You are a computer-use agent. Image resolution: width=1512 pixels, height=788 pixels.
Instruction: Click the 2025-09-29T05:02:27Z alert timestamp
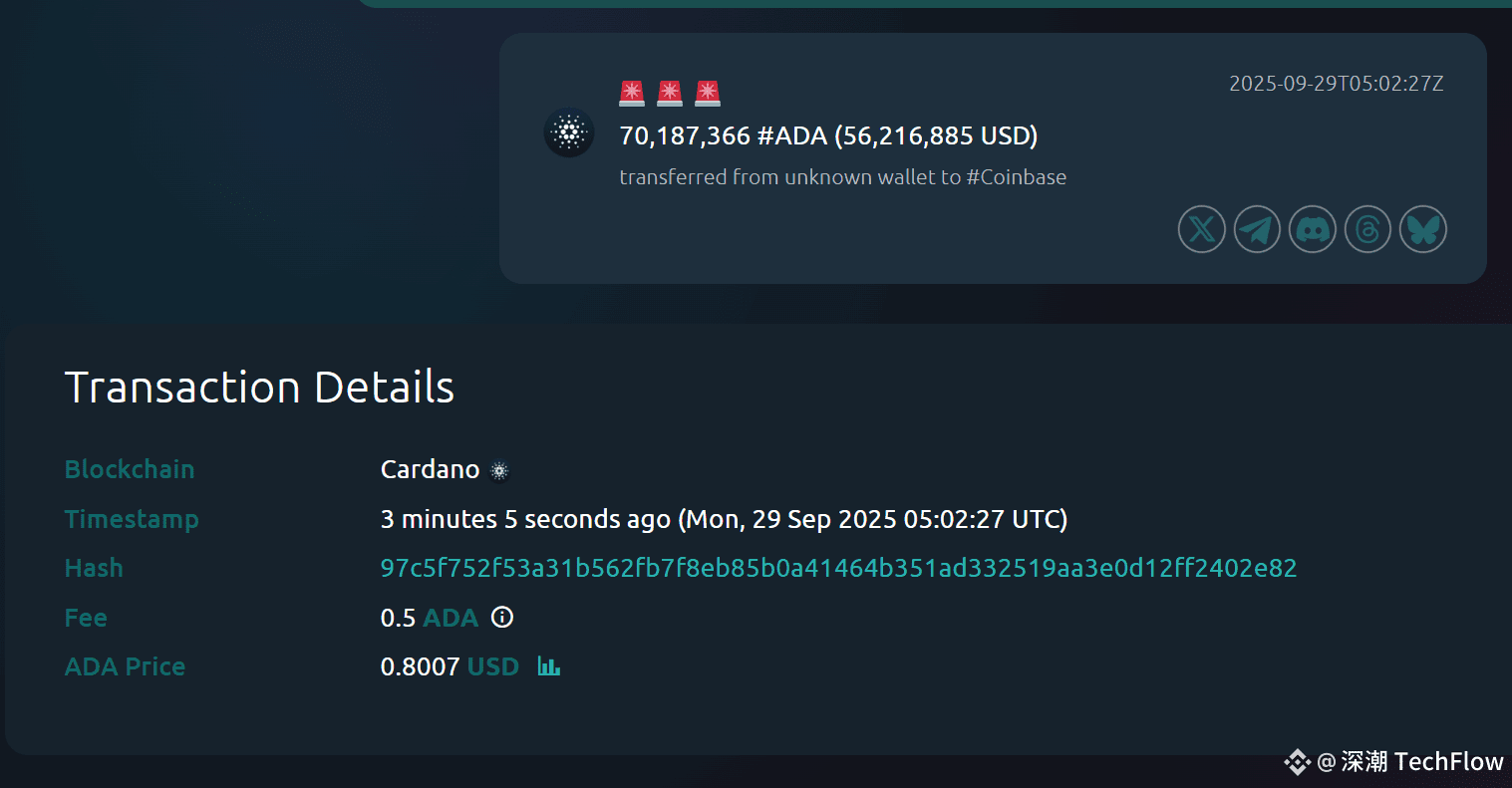pyautogui.click(x=1336, y=84)
